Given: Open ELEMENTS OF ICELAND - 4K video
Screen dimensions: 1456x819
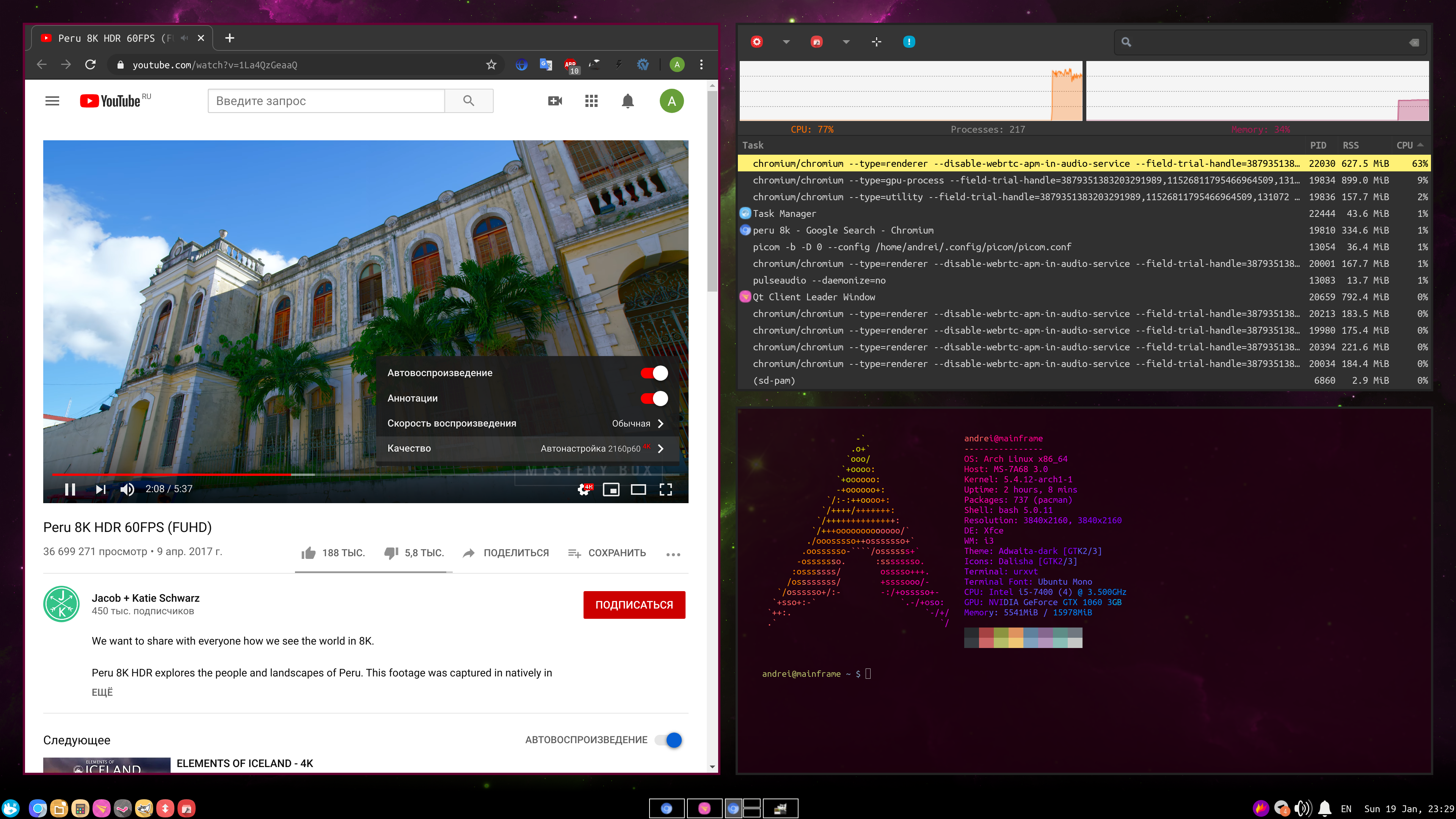Looking at the screenshot, I should (245, 763).
